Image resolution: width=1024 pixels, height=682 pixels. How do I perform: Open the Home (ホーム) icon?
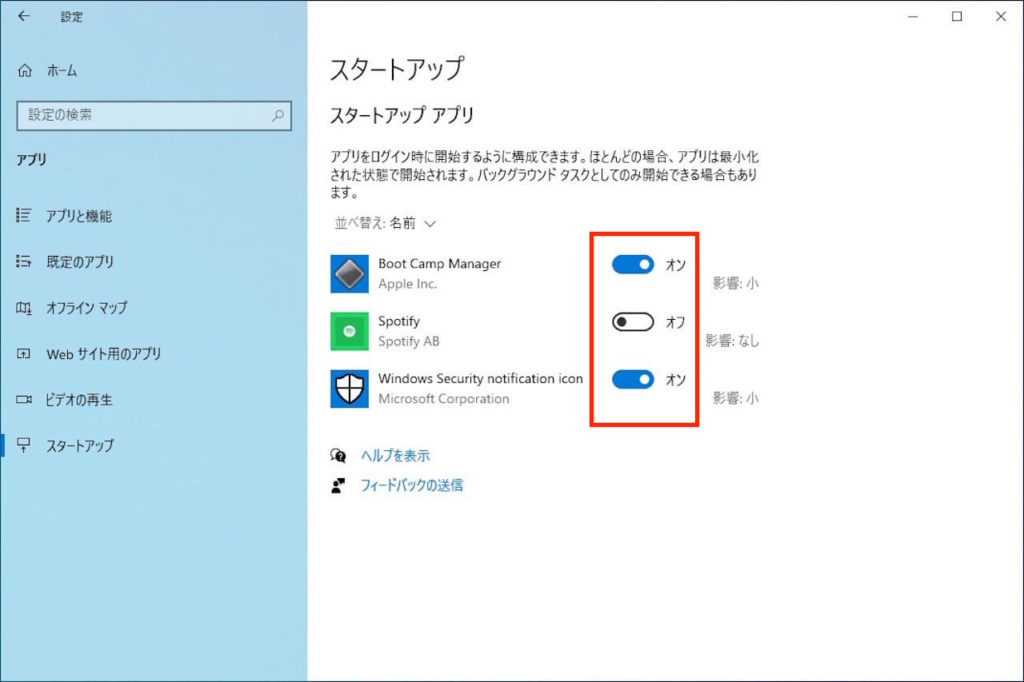pos(25,71)
